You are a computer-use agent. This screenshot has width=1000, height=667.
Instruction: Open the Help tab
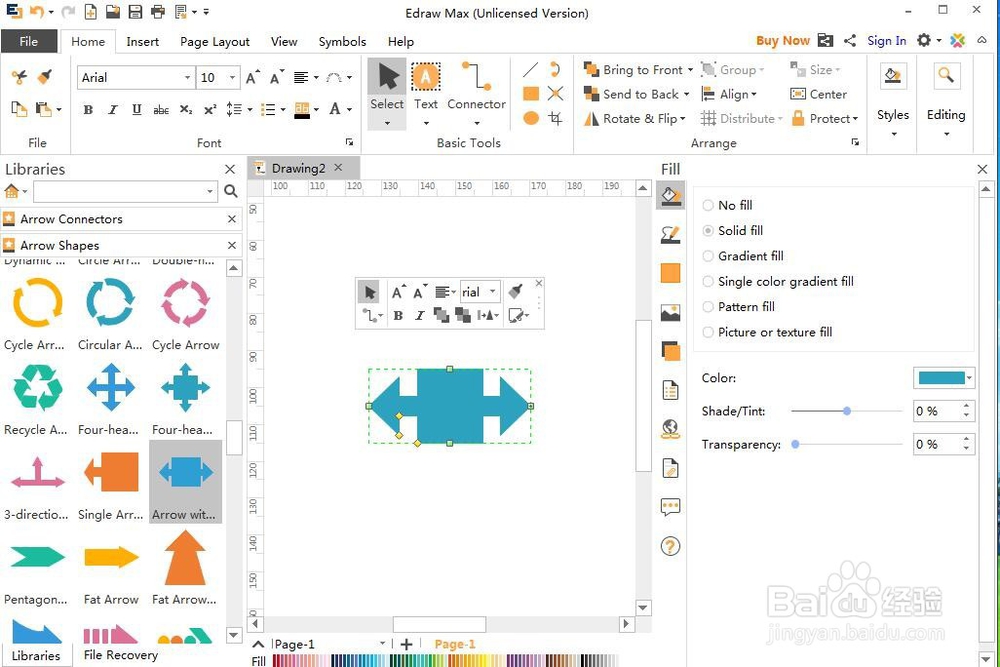pyautogui.click(x=401, y=41)
